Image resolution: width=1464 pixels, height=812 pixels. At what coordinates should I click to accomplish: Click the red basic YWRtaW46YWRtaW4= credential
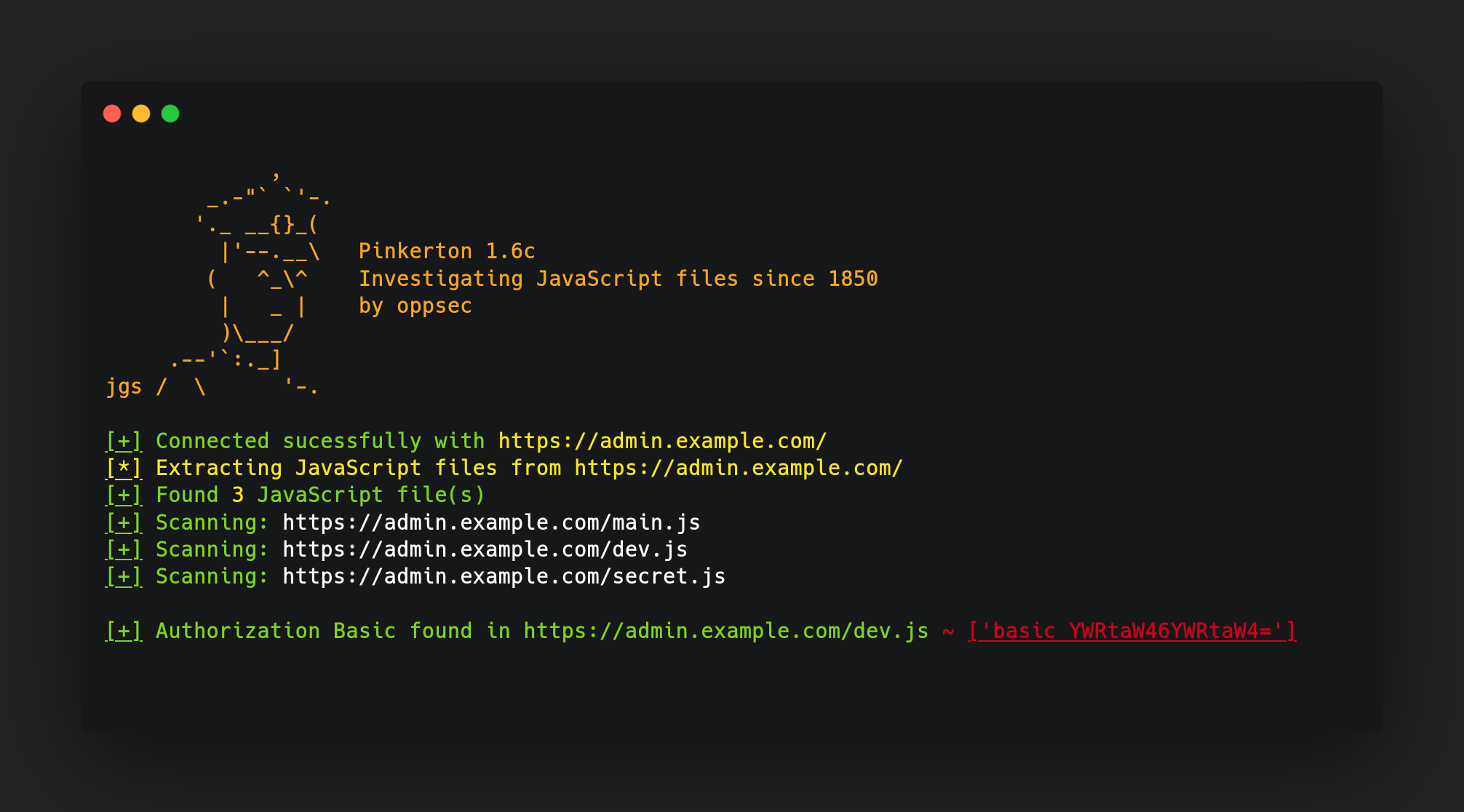[1131, 631]
